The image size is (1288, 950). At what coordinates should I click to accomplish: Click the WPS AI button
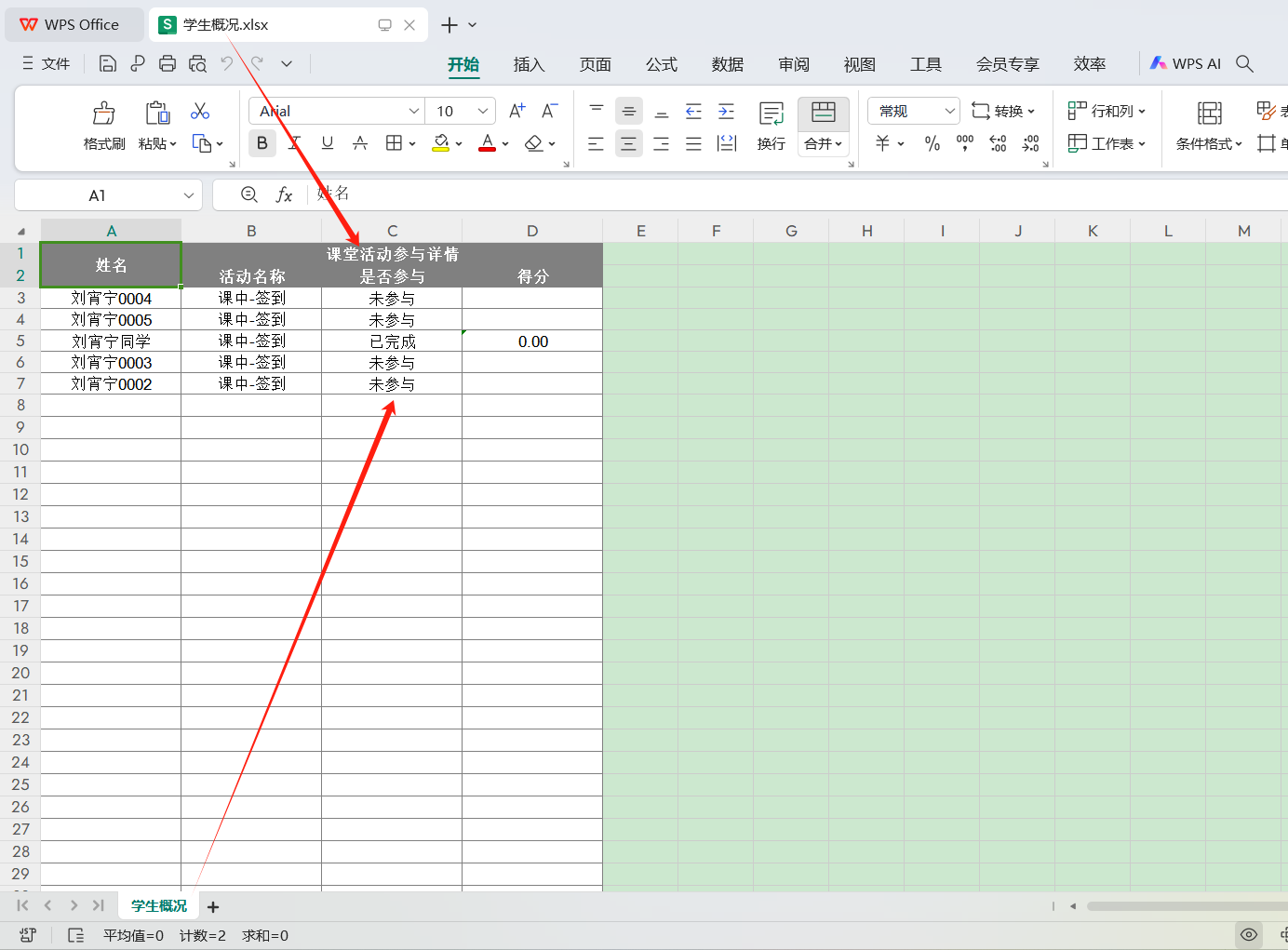[1185, 63]
